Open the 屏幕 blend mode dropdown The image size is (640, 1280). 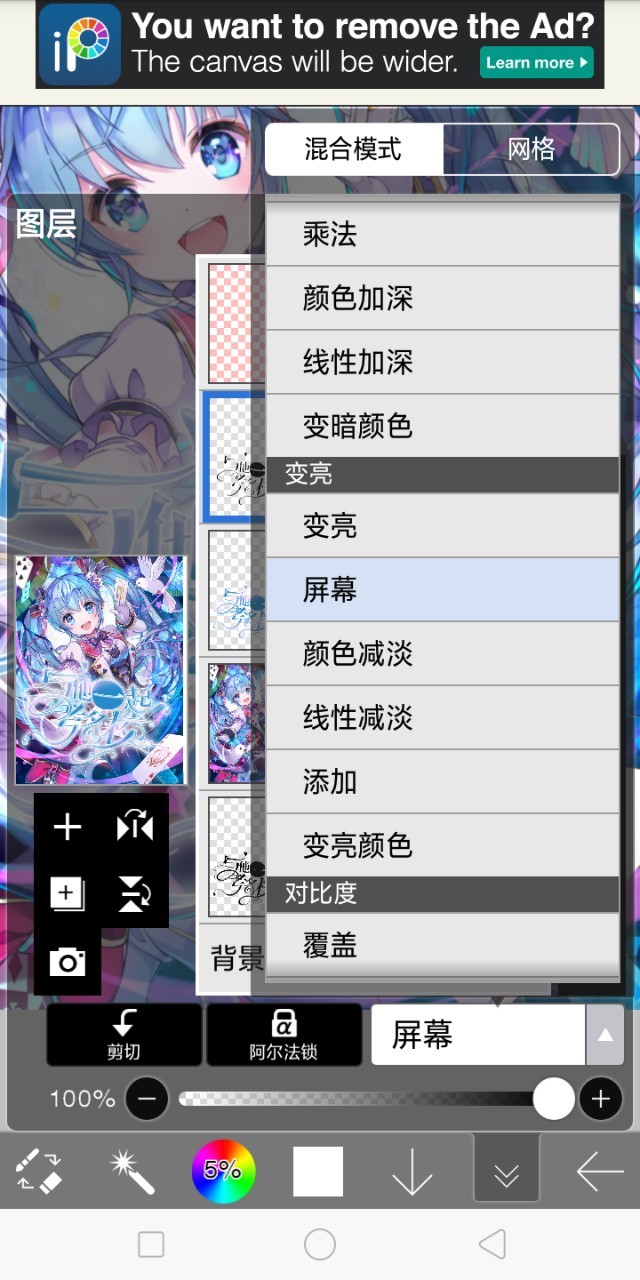pyautogui.click(x=478, y=1035)
